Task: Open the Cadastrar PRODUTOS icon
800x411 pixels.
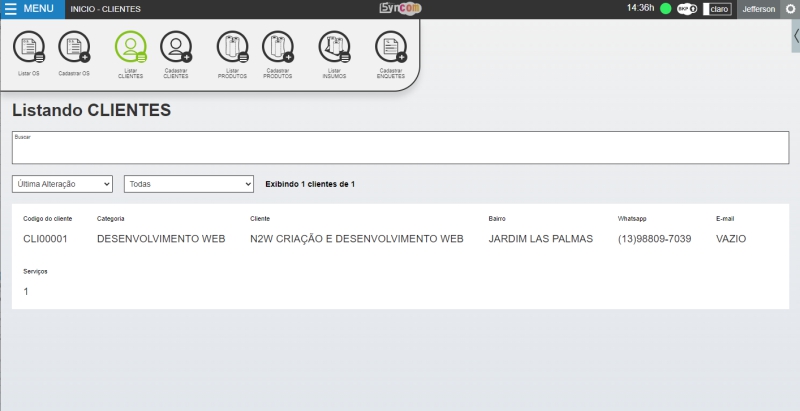Action: [x=278, y=47]
